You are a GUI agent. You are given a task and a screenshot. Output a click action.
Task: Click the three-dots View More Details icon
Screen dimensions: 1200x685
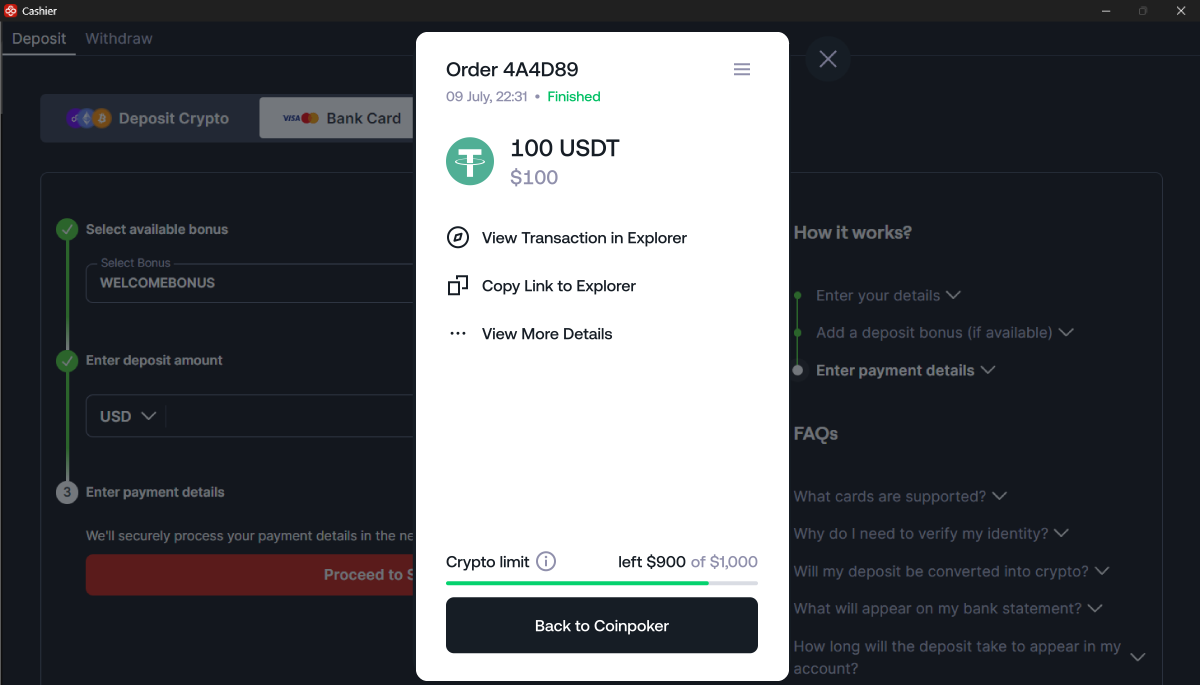coord(458,334)
